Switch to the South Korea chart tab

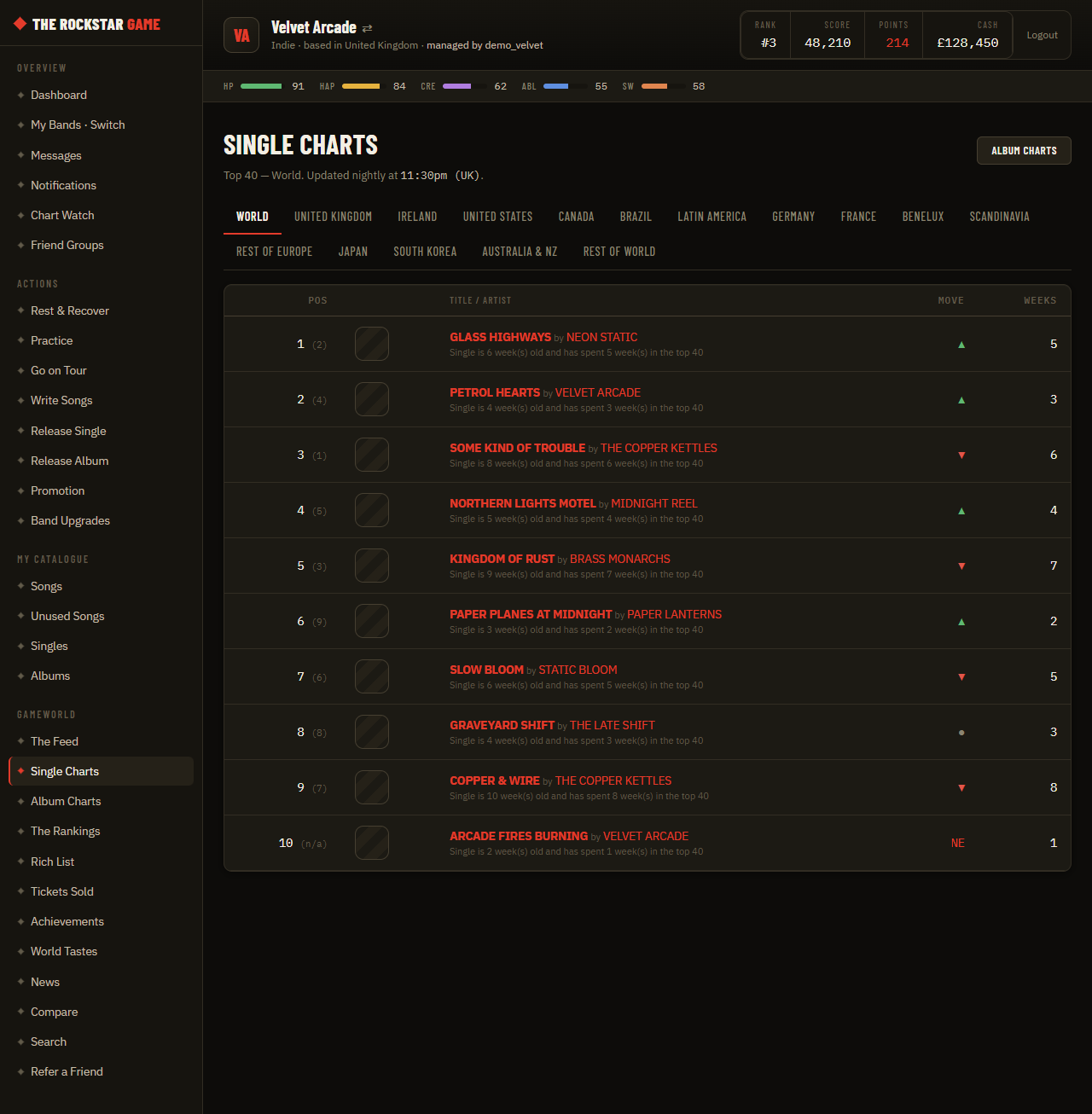click(425, 252)
